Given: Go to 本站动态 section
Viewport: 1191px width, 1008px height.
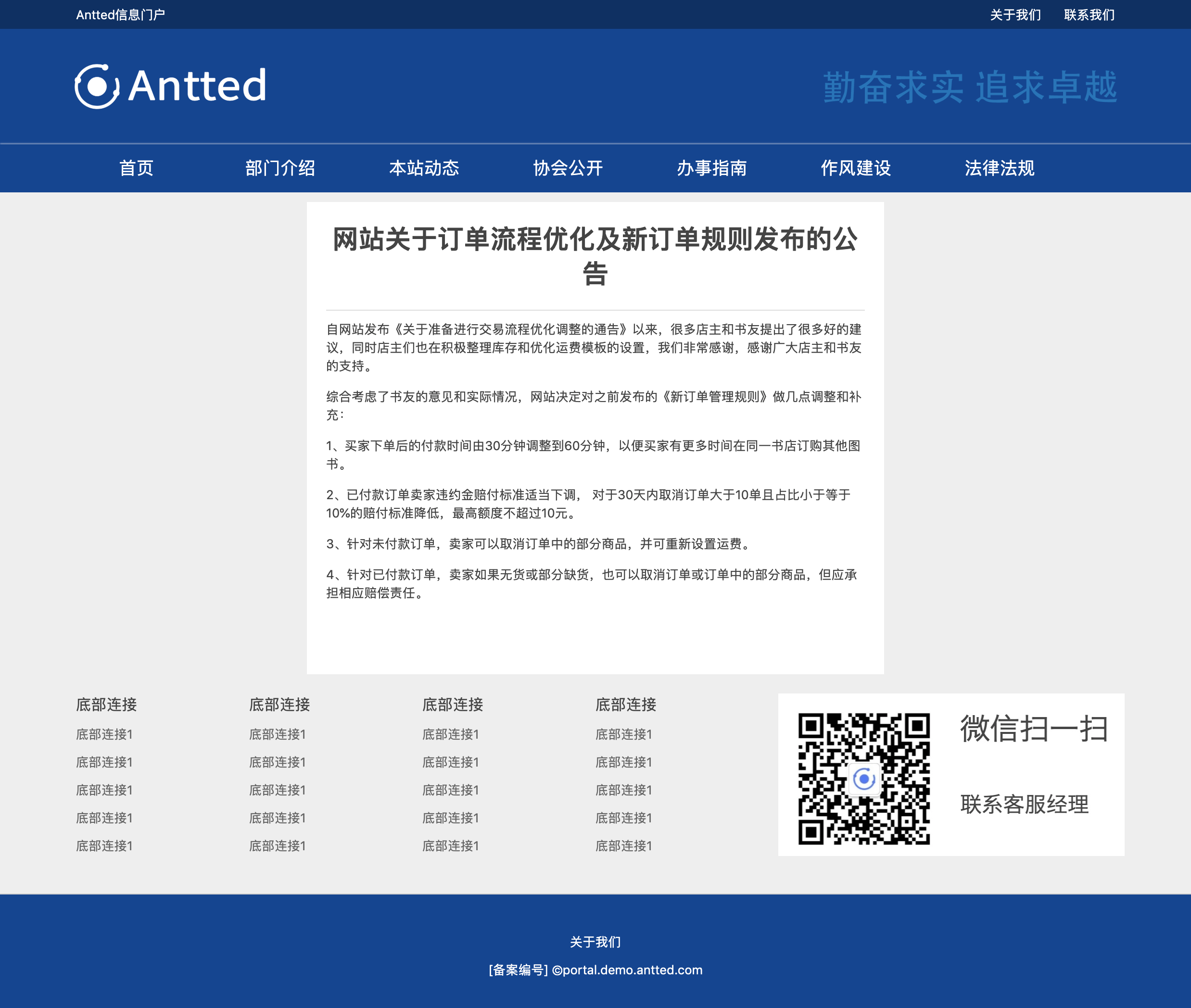Looking at the screenshot, I should coord(424,168).
